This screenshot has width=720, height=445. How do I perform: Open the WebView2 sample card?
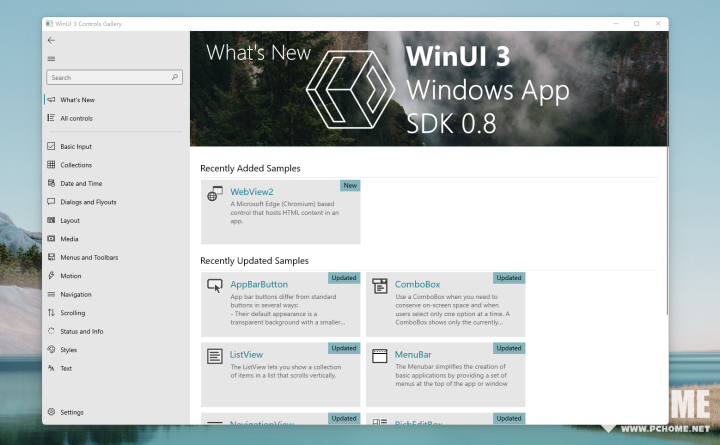click(x=280, y=212)
